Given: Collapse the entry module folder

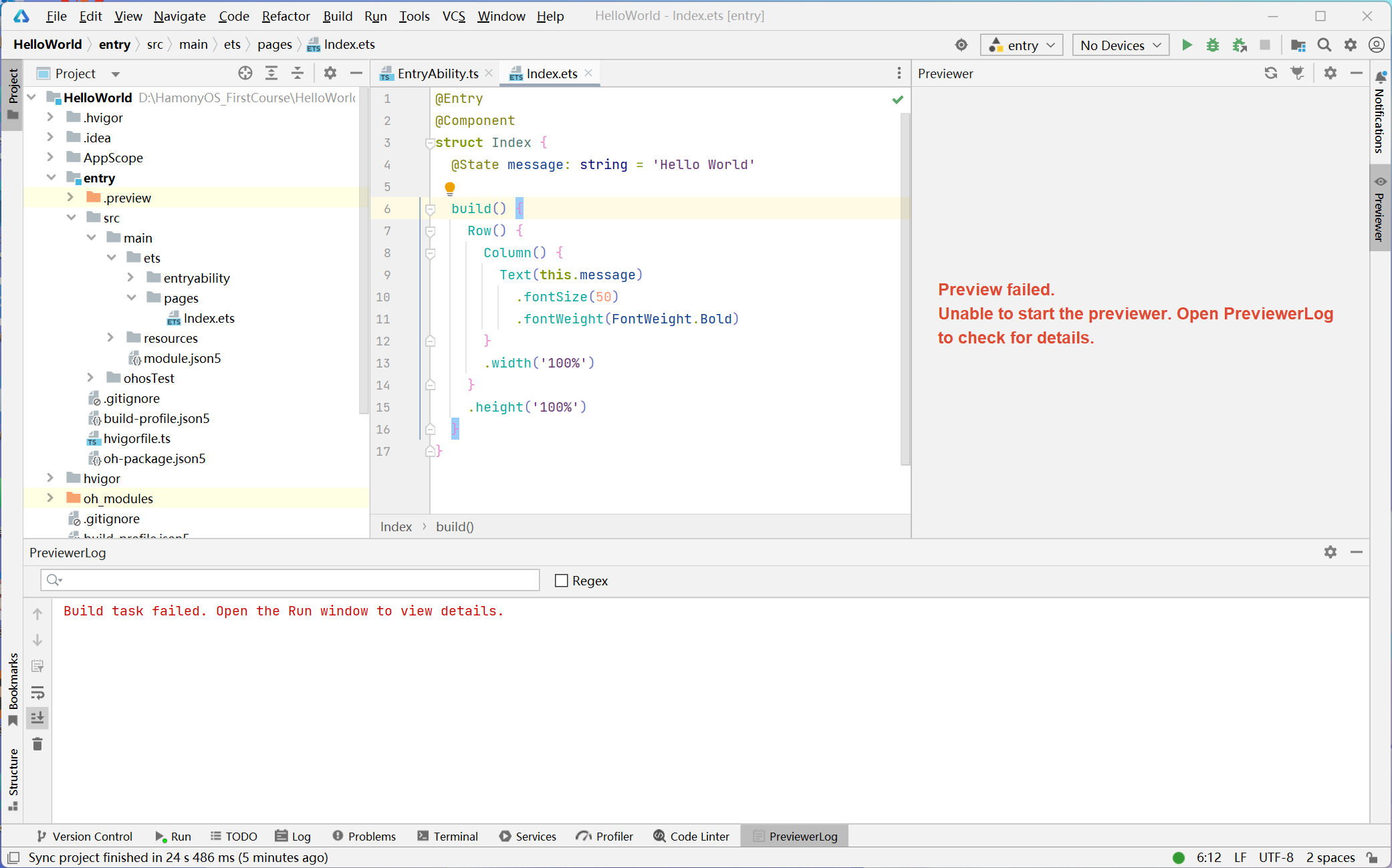Looking at the screenshot, I should (x=51, y=177).
